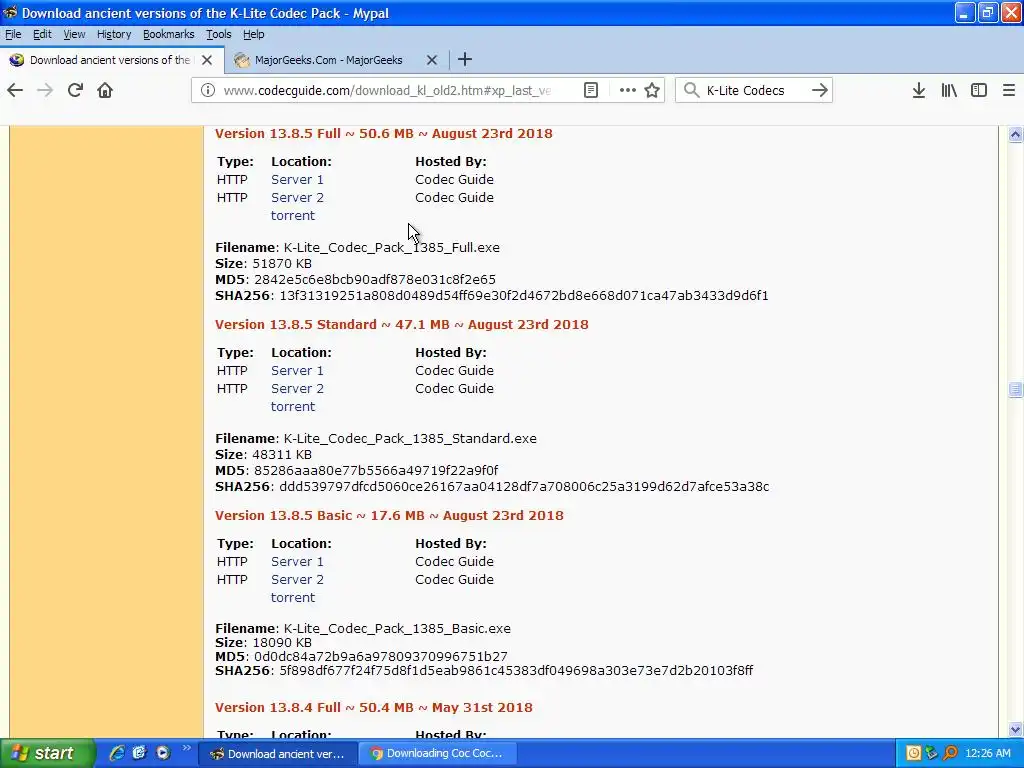Click the orange magnifier tray icon

click(x=950, y=754)
